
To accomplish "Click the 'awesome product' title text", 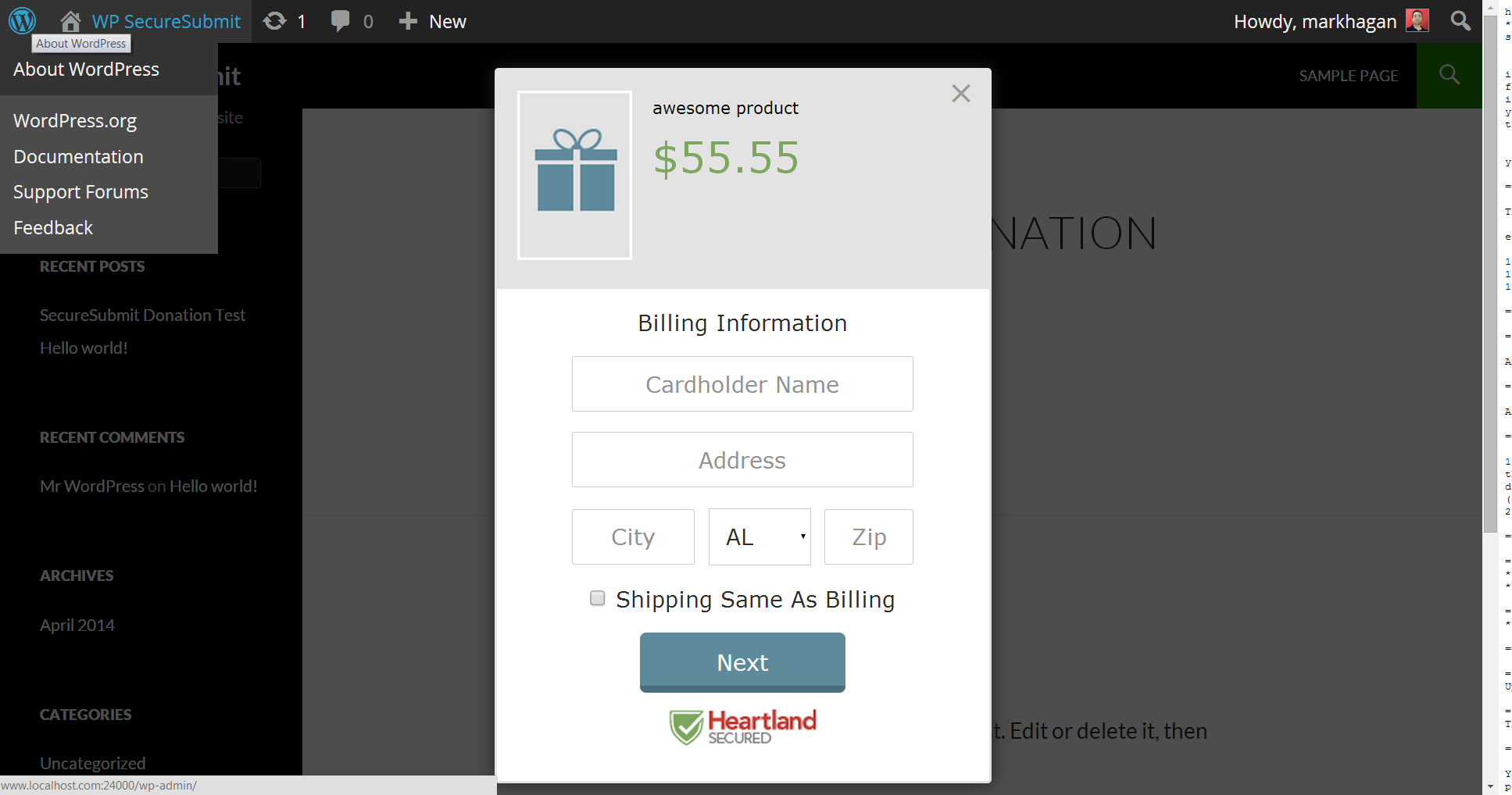I will pyautogui.click(x=725, y=108).
